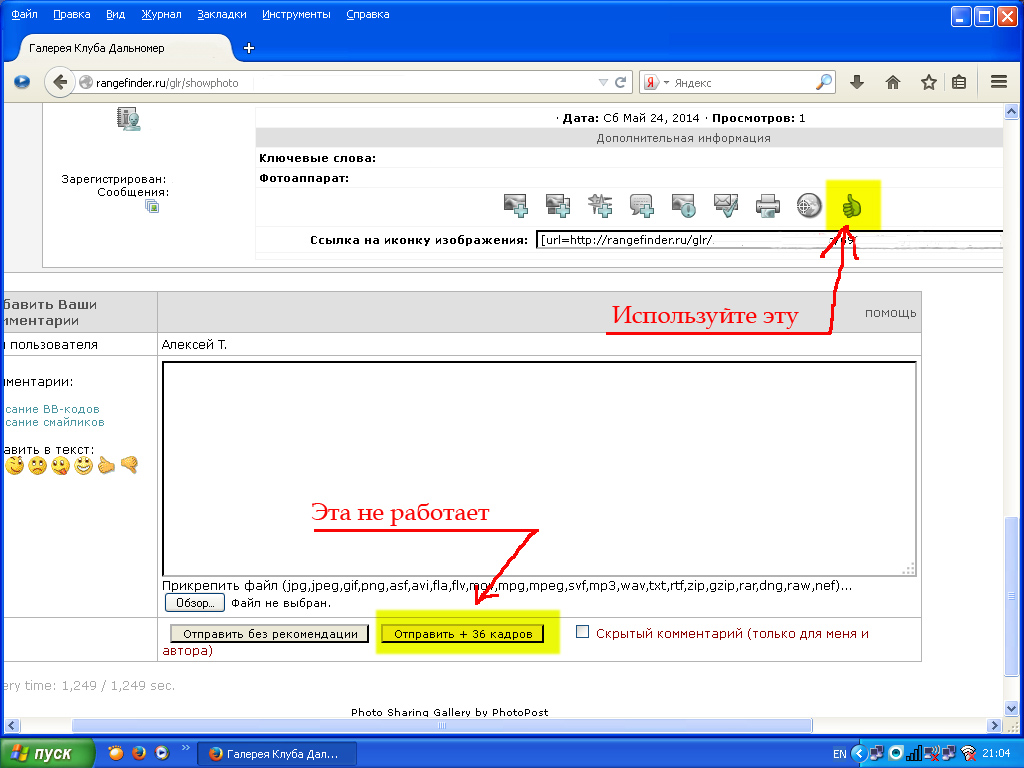
Task: Go to the home page icon
Action: (893, 82)
